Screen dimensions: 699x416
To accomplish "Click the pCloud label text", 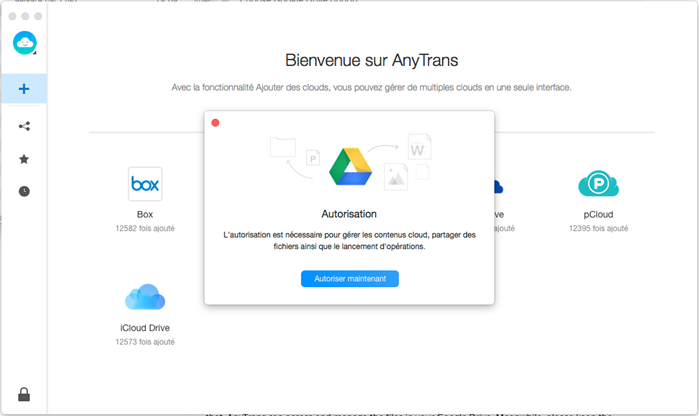I will [598, 214].
